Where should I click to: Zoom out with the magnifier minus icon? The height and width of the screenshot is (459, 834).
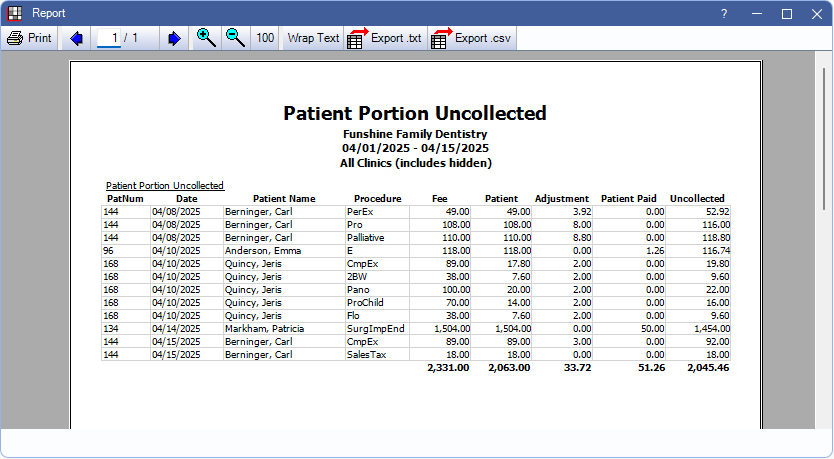click(235, 38)
